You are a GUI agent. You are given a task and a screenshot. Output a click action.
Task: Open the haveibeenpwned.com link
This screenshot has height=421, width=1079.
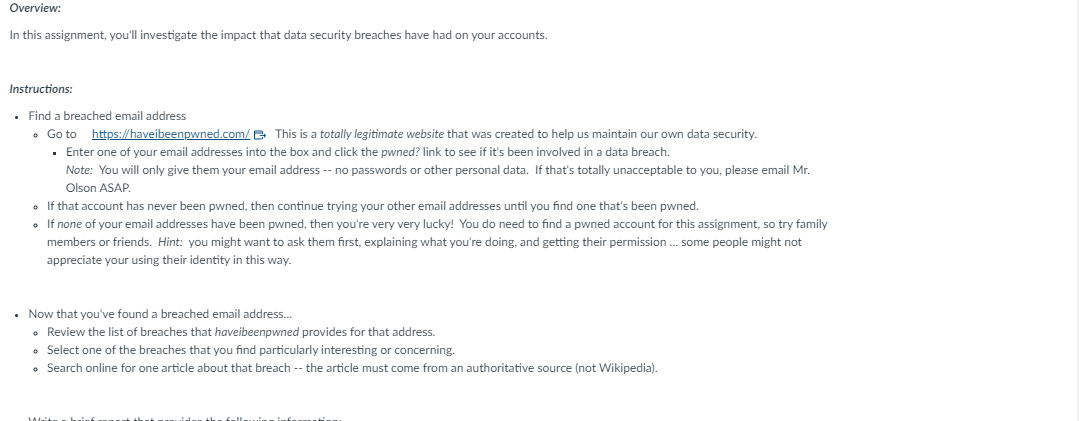point(171,134)
